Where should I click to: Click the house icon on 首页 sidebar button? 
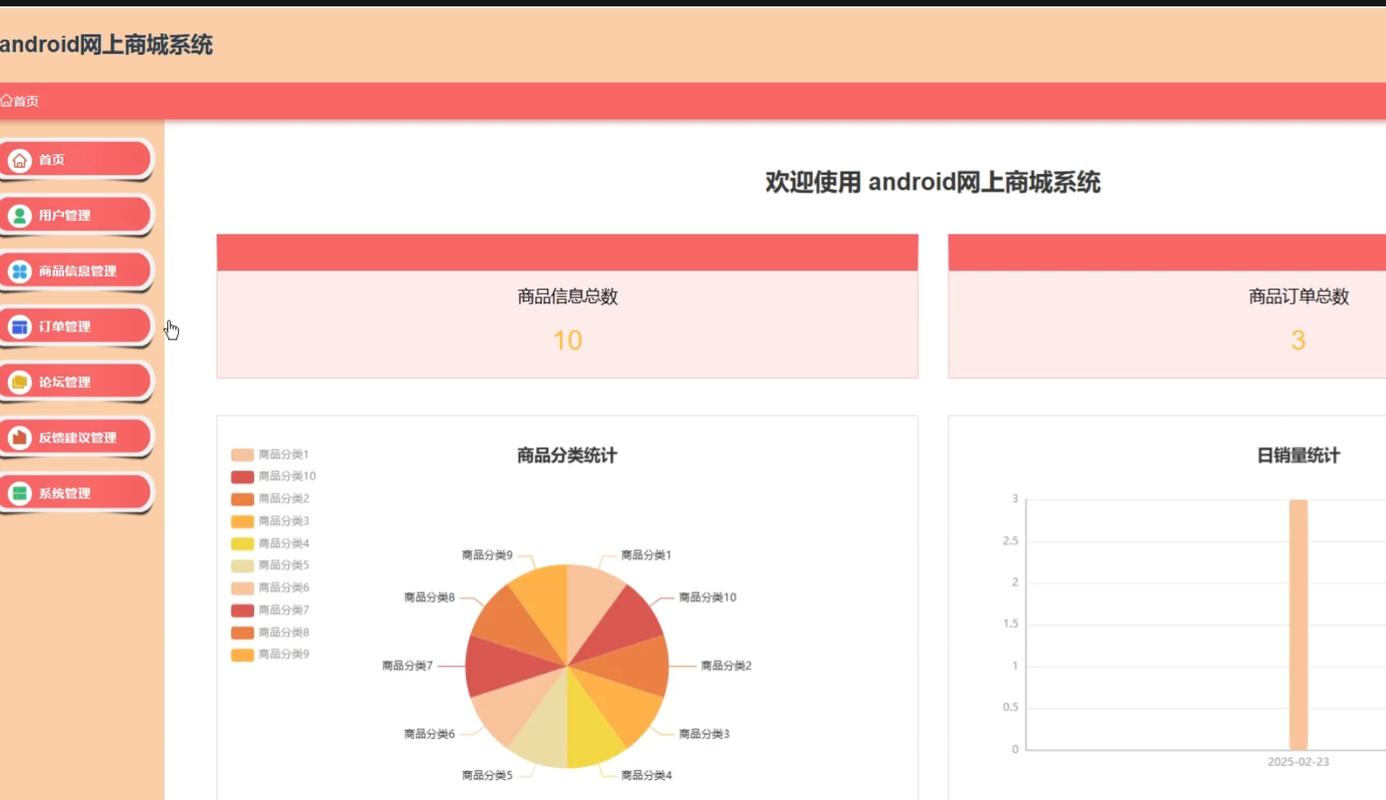[20, 160]
